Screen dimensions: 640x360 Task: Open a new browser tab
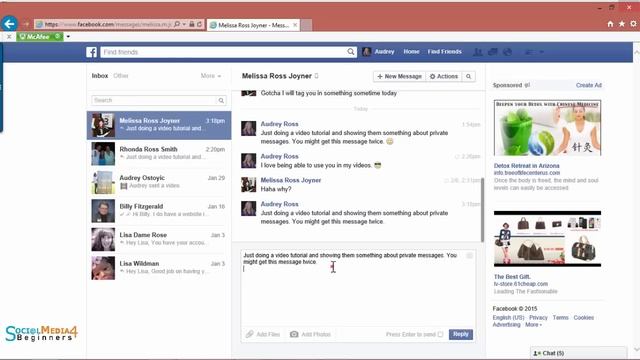point(306,25)
